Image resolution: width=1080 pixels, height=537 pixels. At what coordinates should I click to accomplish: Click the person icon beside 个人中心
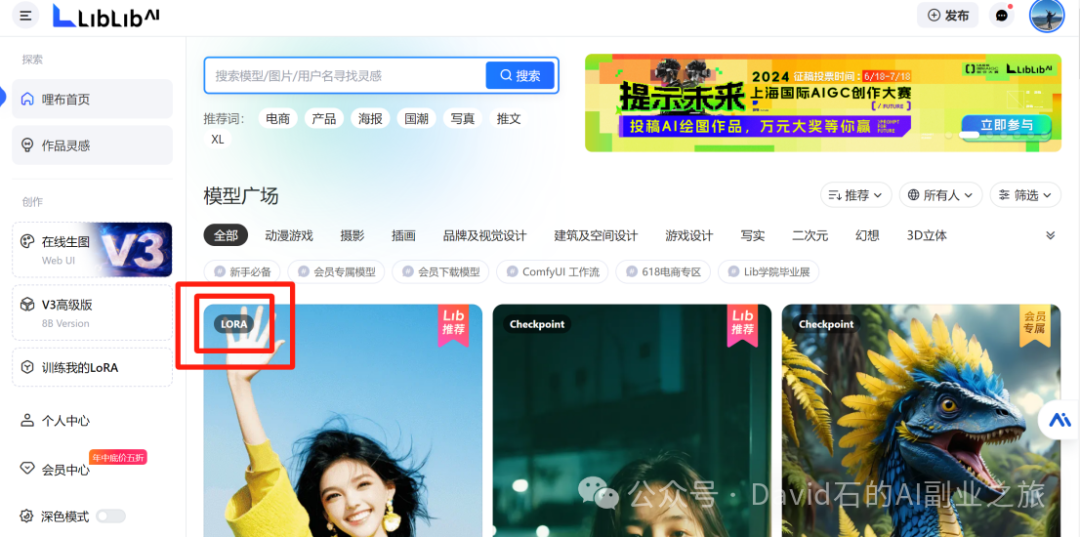[27, 421]
